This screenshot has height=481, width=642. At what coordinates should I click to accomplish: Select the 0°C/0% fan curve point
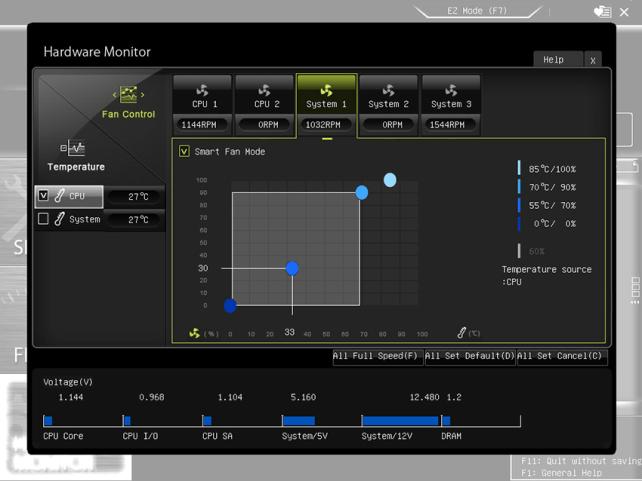[x=230, y=305]
